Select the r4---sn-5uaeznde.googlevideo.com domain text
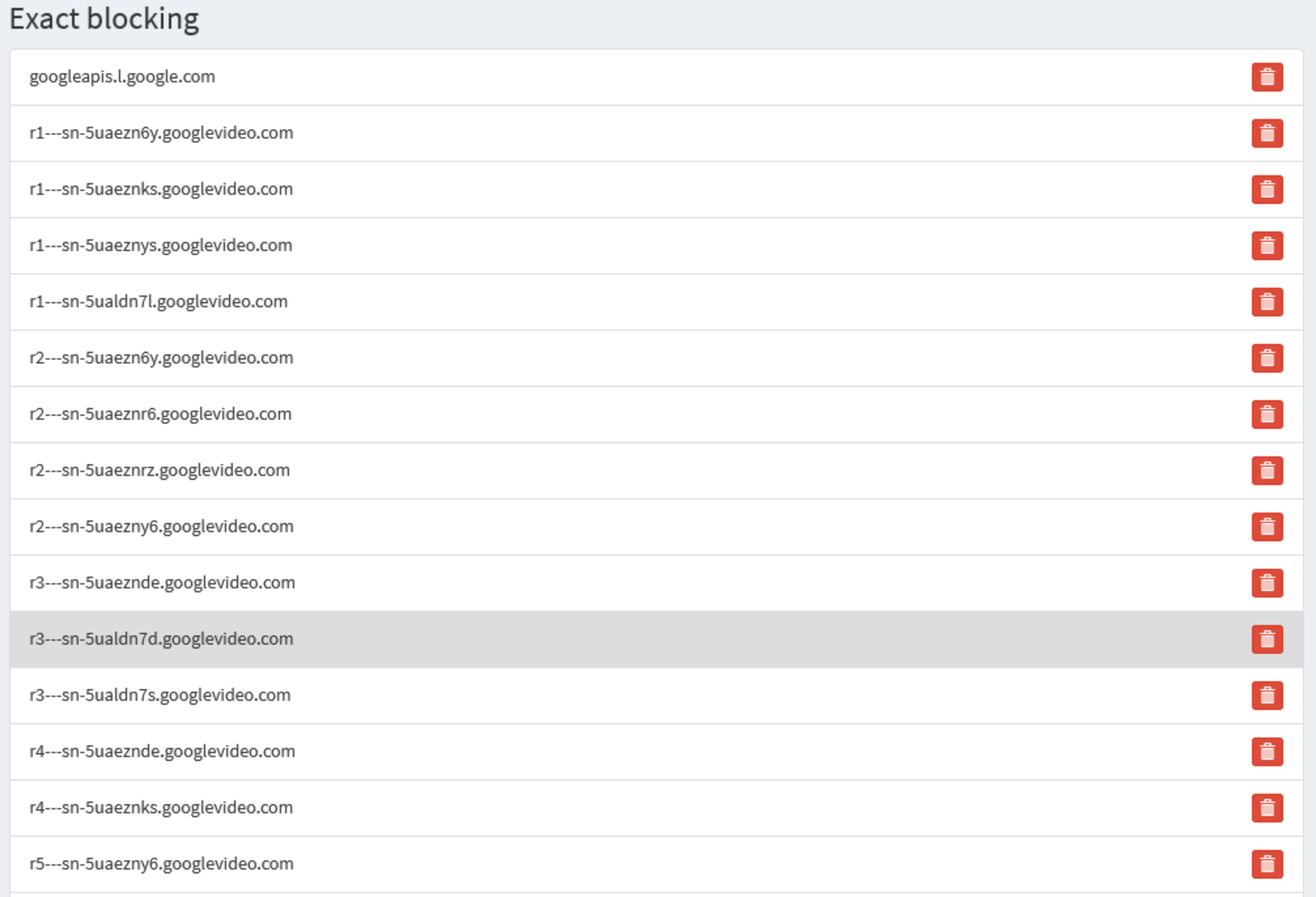This screenshot has width=1316, height=897. pyautogui.click(x=162, y=752)
